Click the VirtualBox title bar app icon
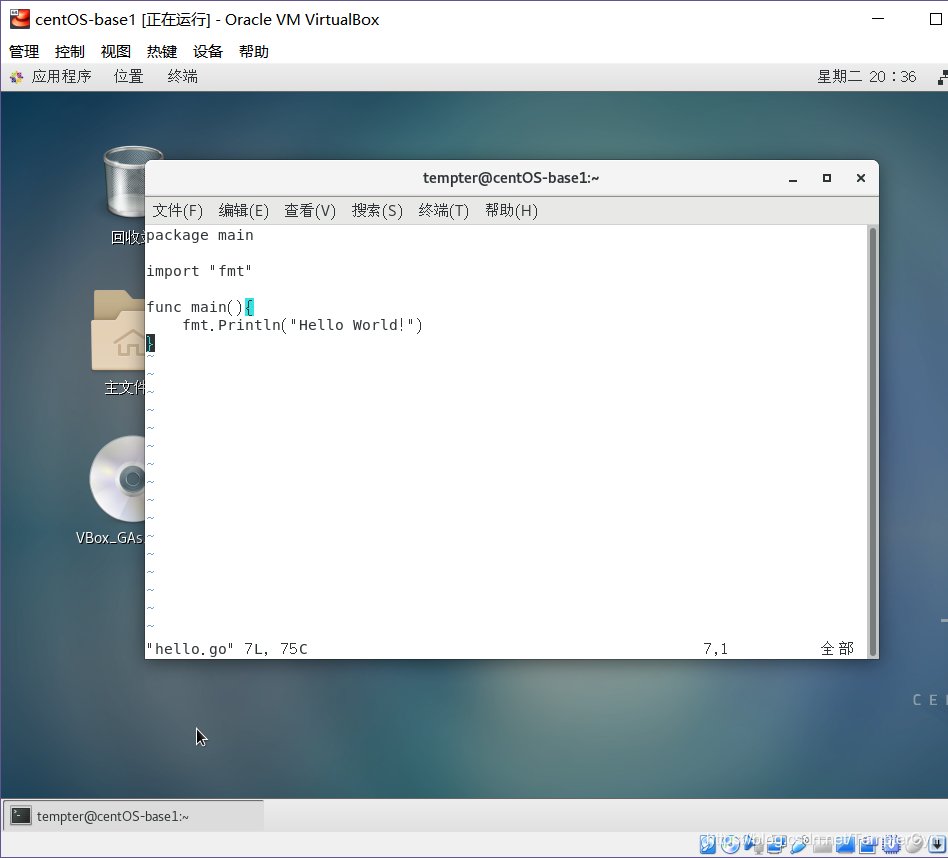Viewport: 948px width, 858px height. pos(19,19)
